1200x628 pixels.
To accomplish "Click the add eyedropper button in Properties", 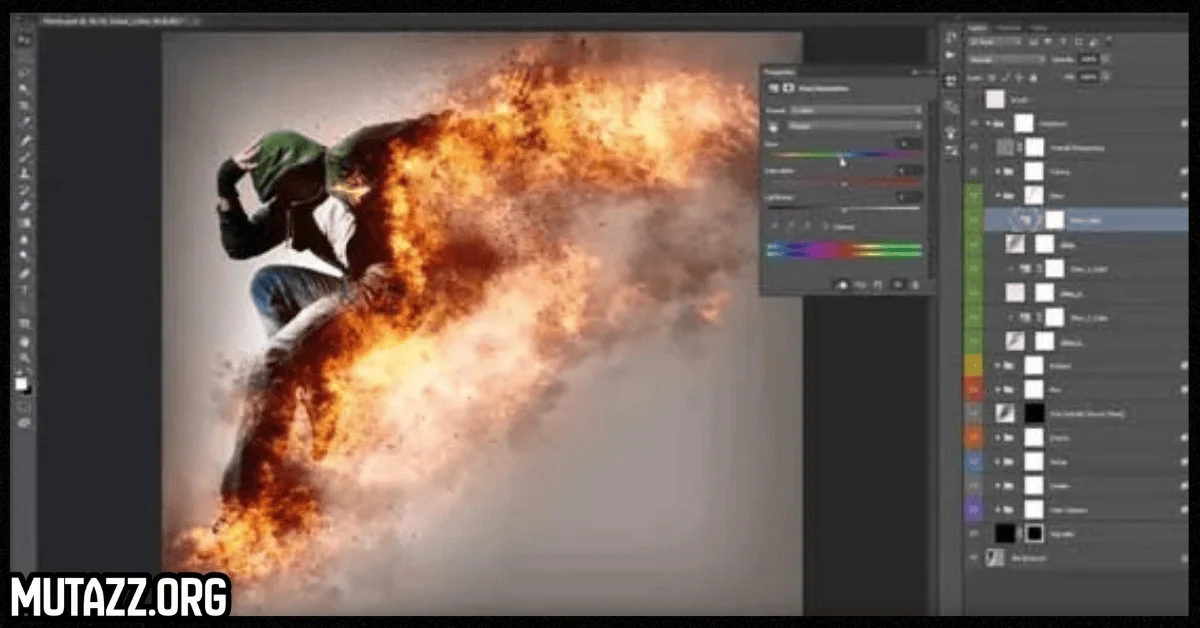I will tap(790, 226).
